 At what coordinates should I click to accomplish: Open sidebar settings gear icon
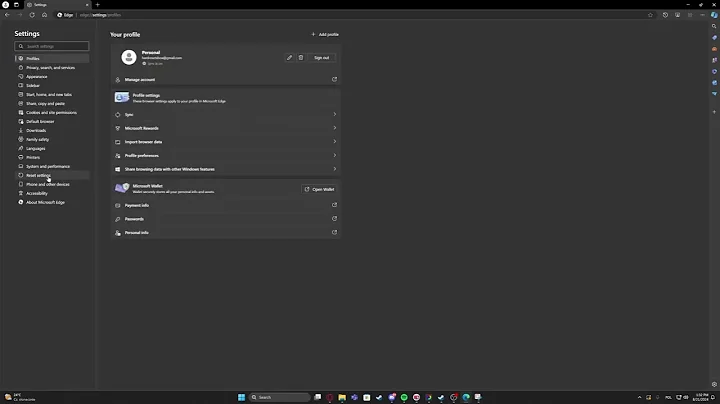pos(714,385)
